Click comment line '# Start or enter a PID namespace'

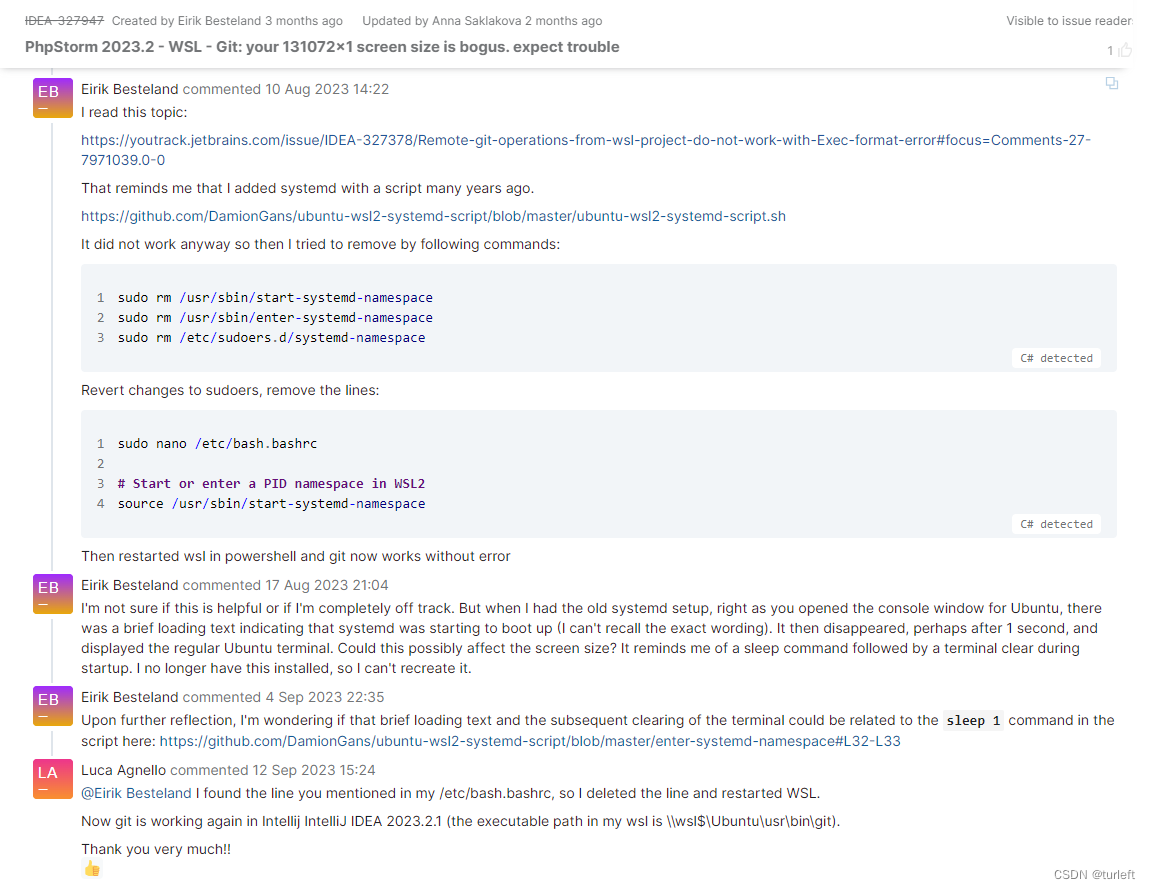272,483
